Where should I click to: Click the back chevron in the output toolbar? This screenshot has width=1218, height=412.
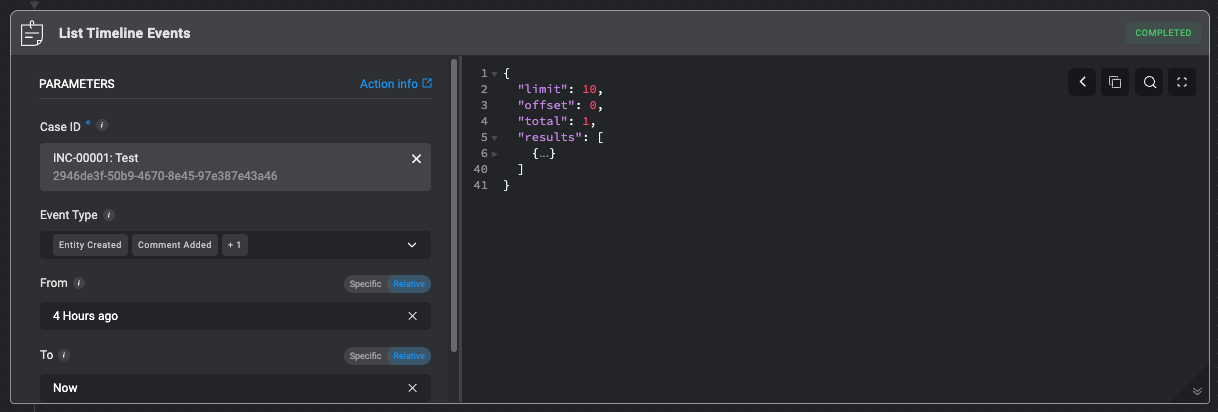[1082, 82]
